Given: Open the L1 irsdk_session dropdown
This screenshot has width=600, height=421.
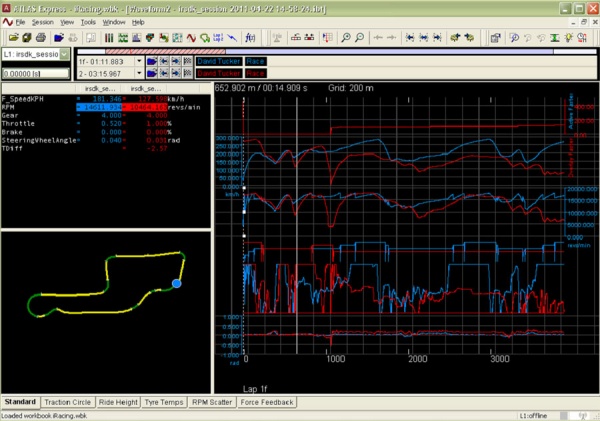Looking at the screenshot, I should [65, 54].
